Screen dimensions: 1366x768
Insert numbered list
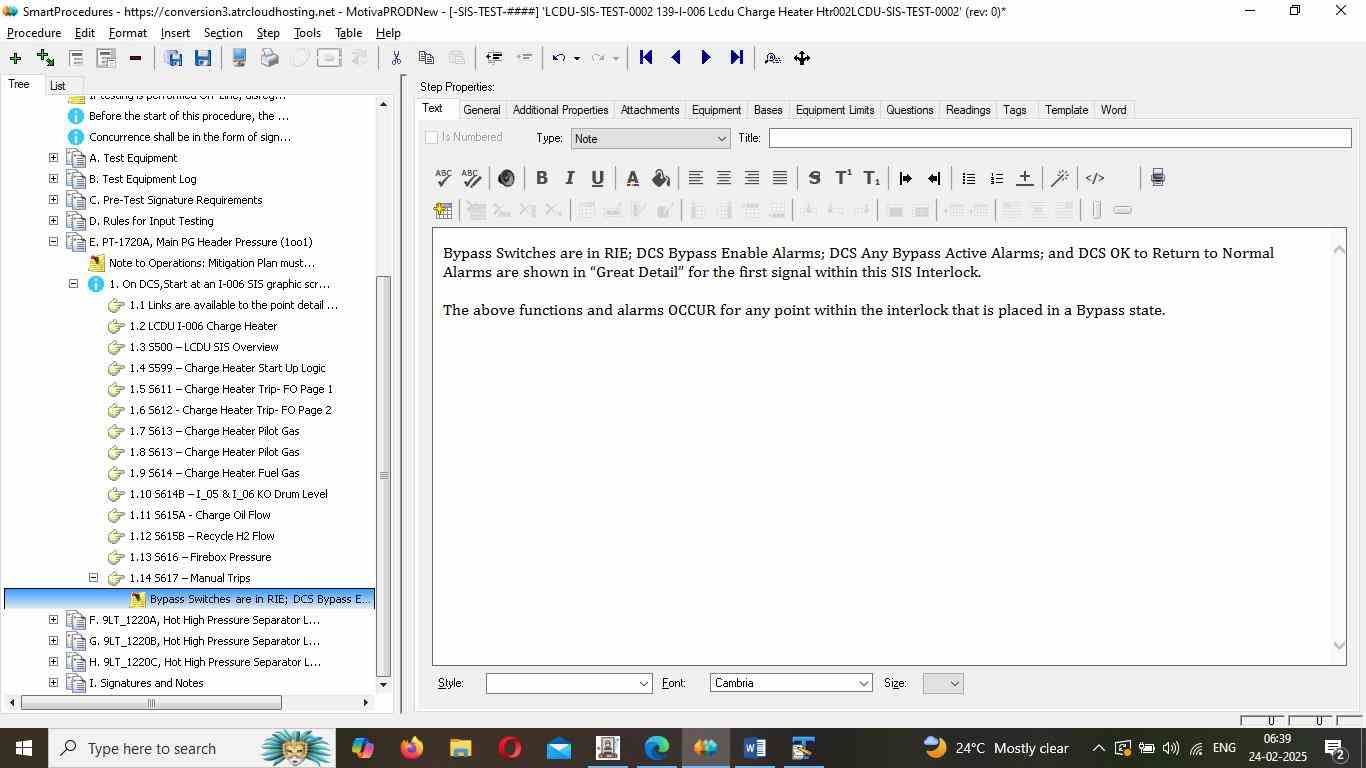tap(996, 178)
